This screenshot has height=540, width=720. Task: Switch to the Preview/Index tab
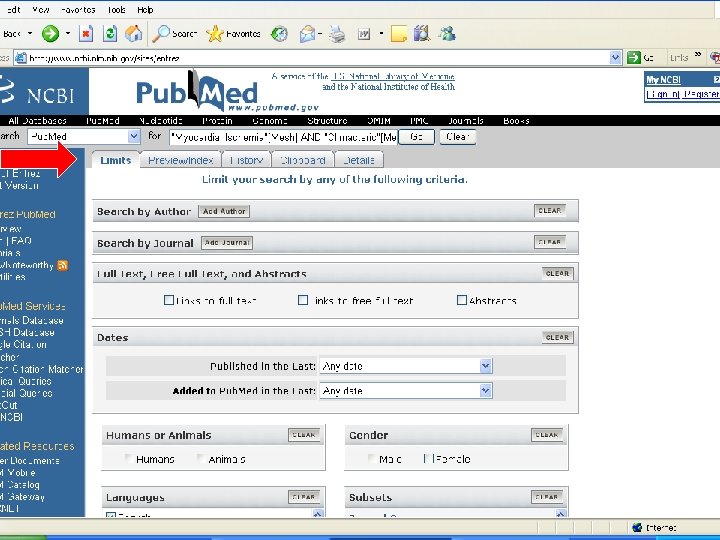[x=180, y=160]
